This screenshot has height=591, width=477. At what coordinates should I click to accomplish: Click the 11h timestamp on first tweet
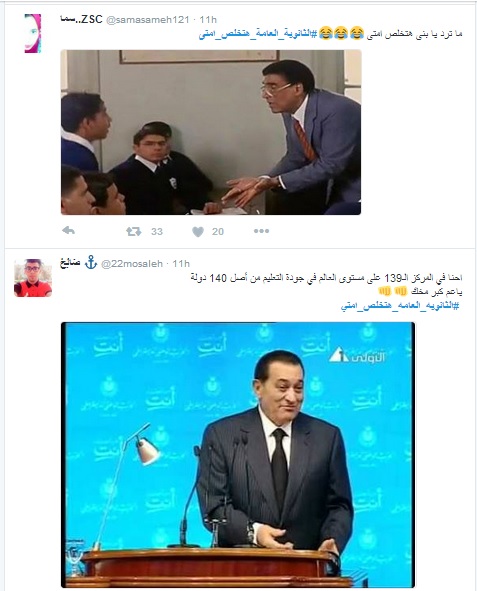208,20
